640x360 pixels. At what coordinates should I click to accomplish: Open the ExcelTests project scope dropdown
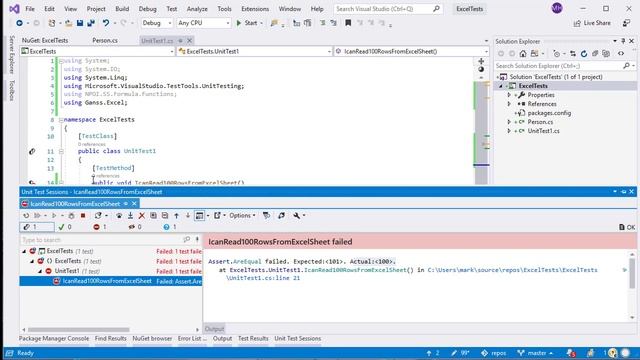tap(98, 51)
